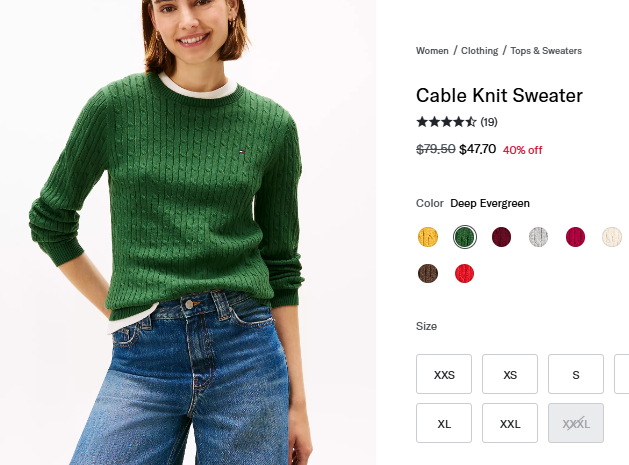Choose the Deep Evergreen green swatch
Screen dimensions: 629x465
pos(464,237)
